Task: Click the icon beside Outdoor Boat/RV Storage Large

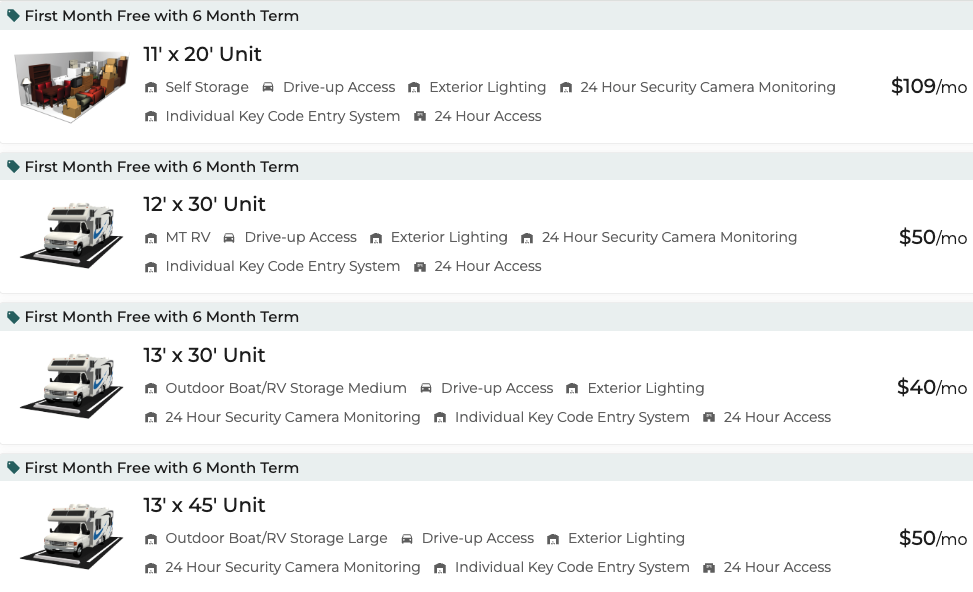Action: tap(151, 539)
